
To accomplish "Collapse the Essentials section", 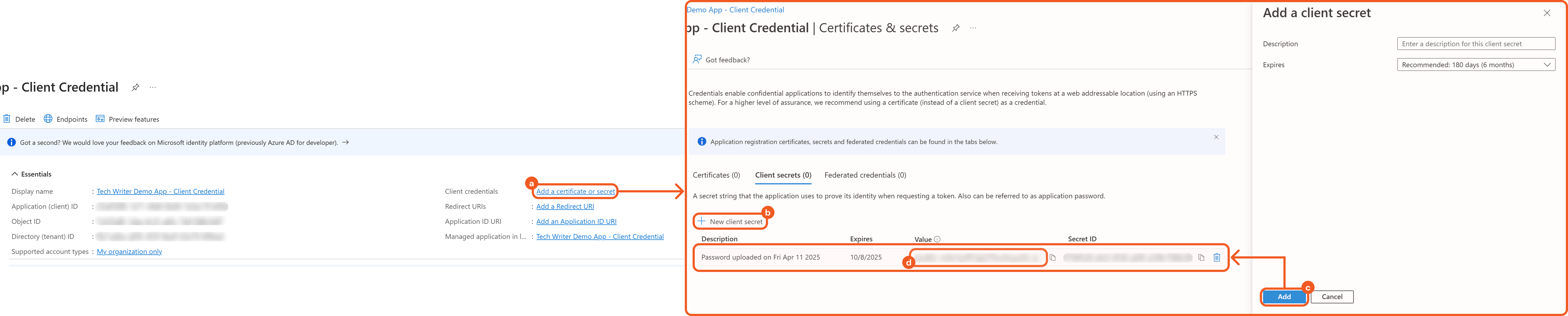I will point(14,174).
